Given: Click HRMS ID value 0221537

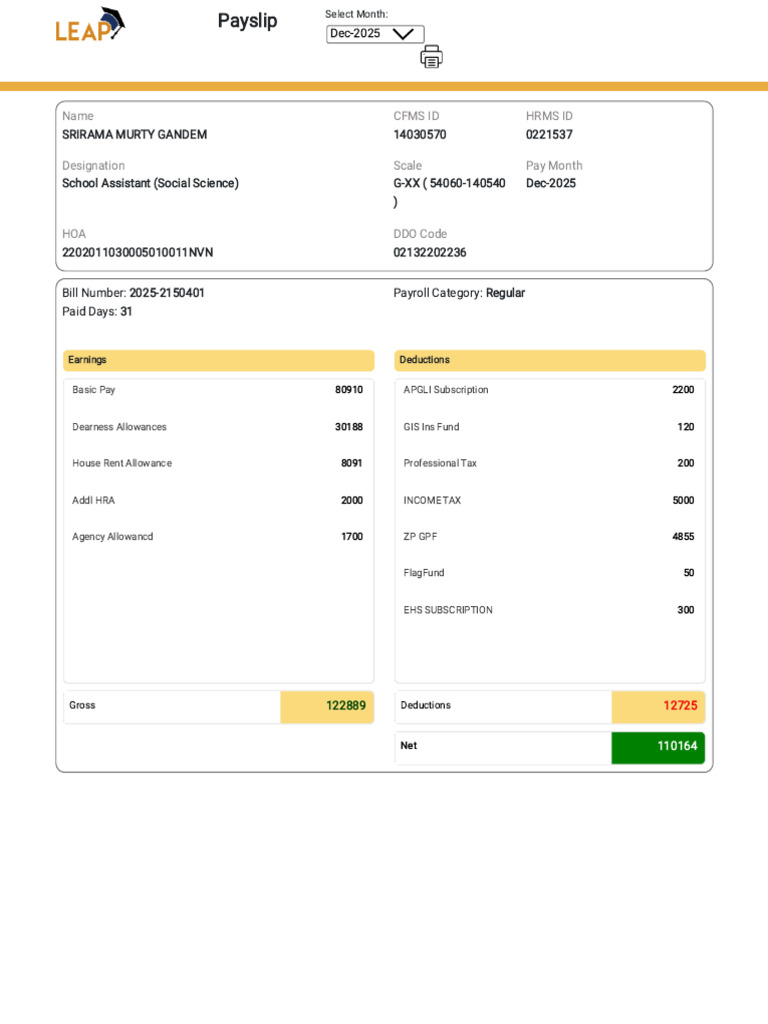Looking at the screenshot, I should pos(549,135).
